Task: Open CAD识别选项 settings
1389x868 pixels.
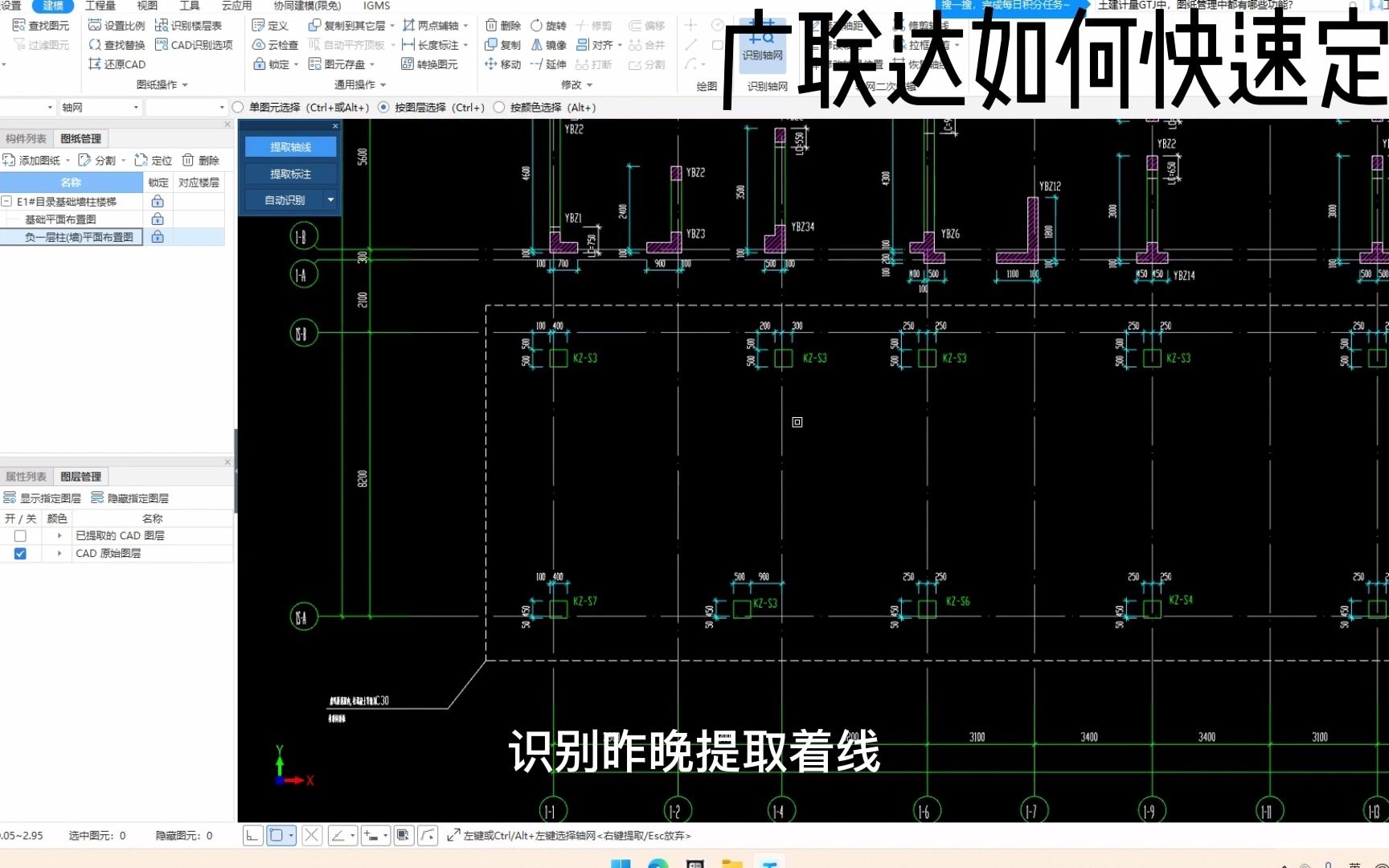Action: point(194,45)
